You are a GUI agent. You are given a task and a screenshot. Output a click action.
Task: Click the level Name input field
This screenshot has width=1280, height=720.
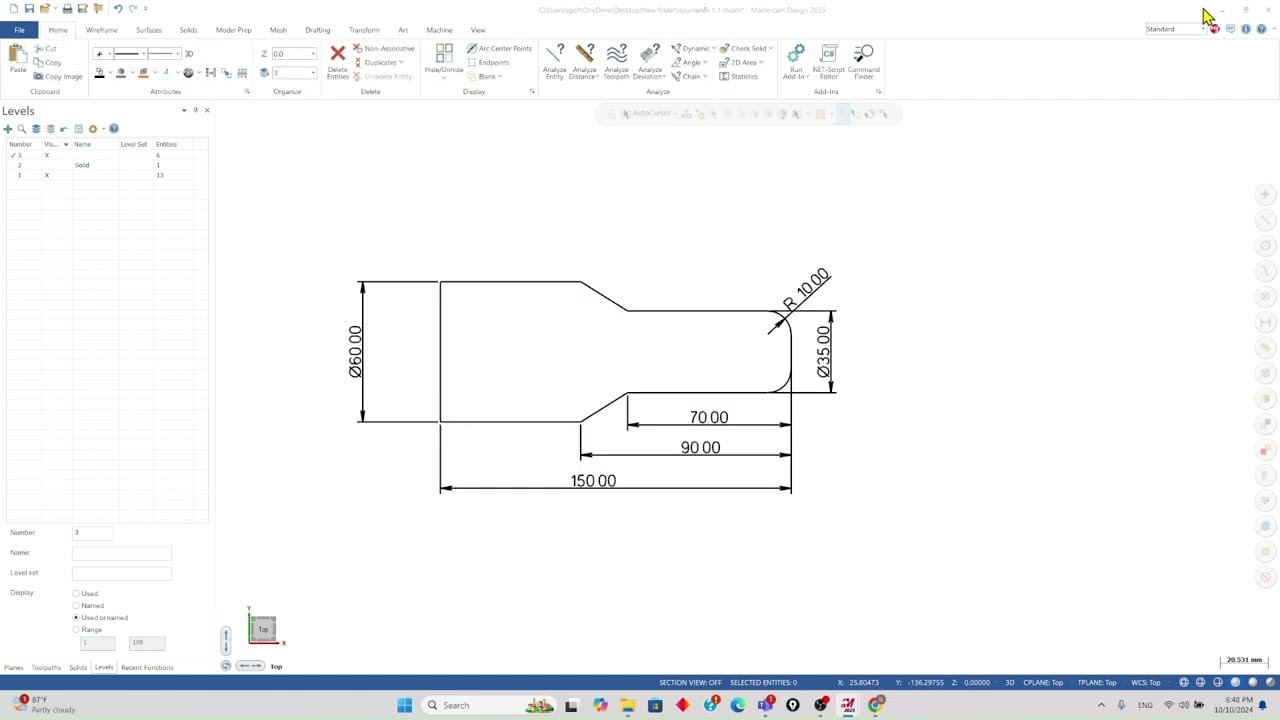click(121, 553)
